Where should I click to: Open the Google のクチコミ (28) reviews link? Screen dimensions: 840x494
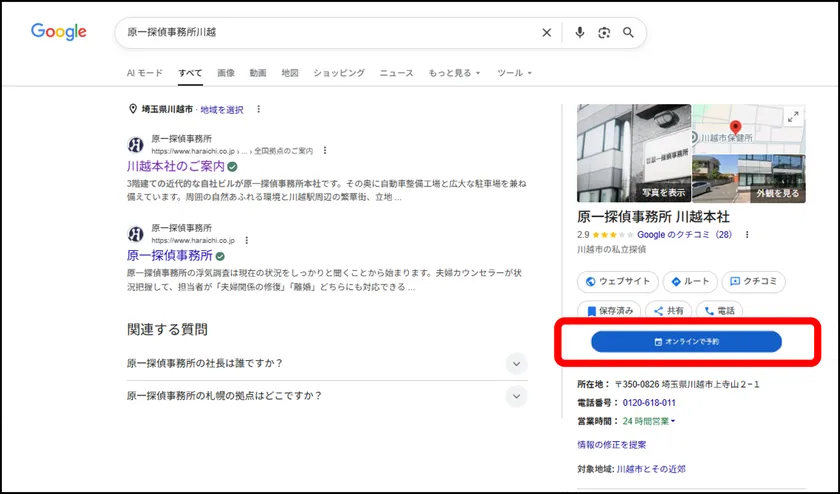685,235
